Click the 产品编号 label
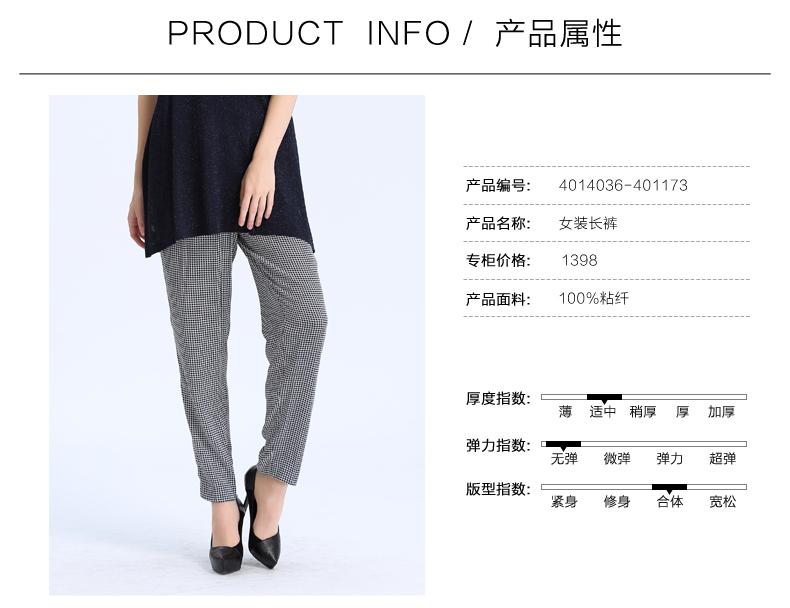 (498, 185)
